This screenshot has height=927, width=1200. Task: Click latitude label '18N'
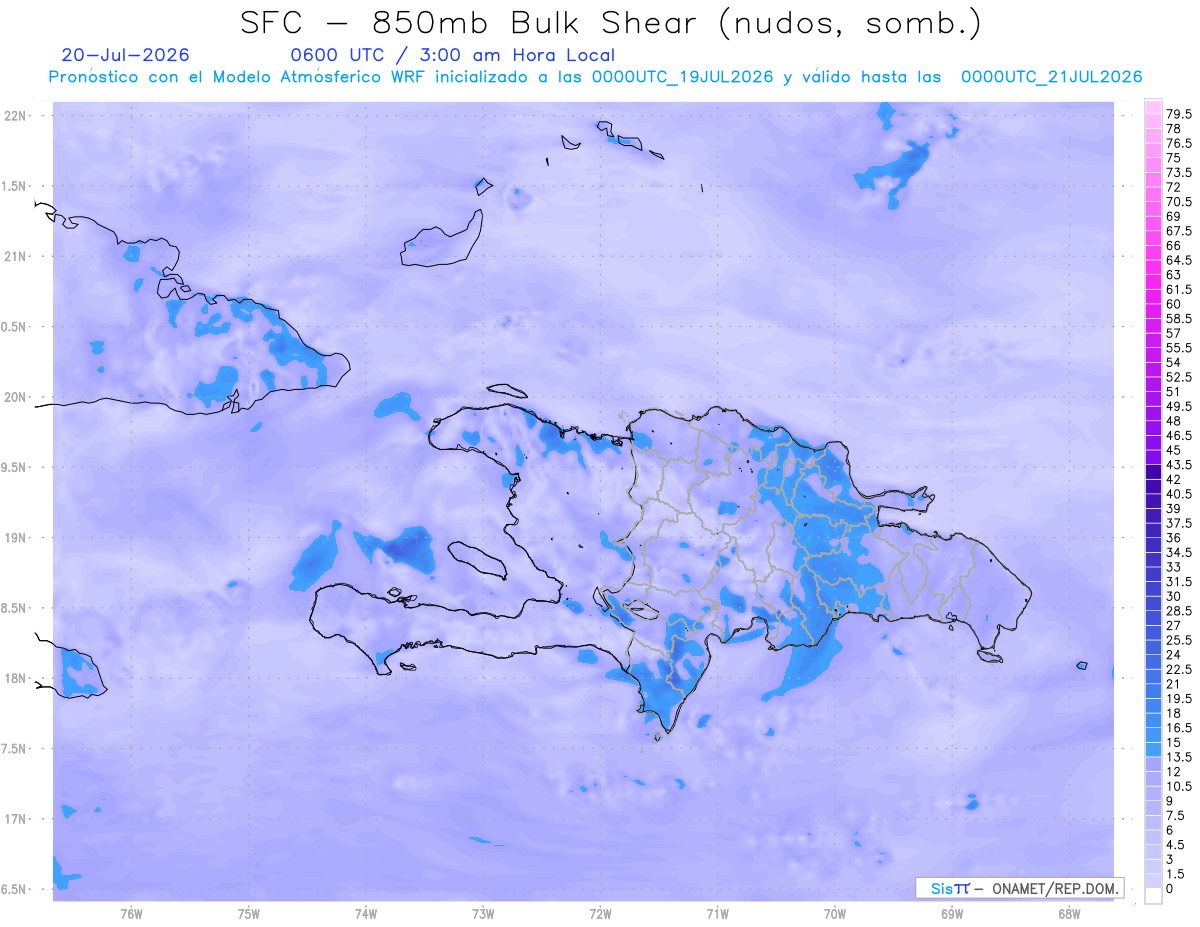tap(16, 678)
